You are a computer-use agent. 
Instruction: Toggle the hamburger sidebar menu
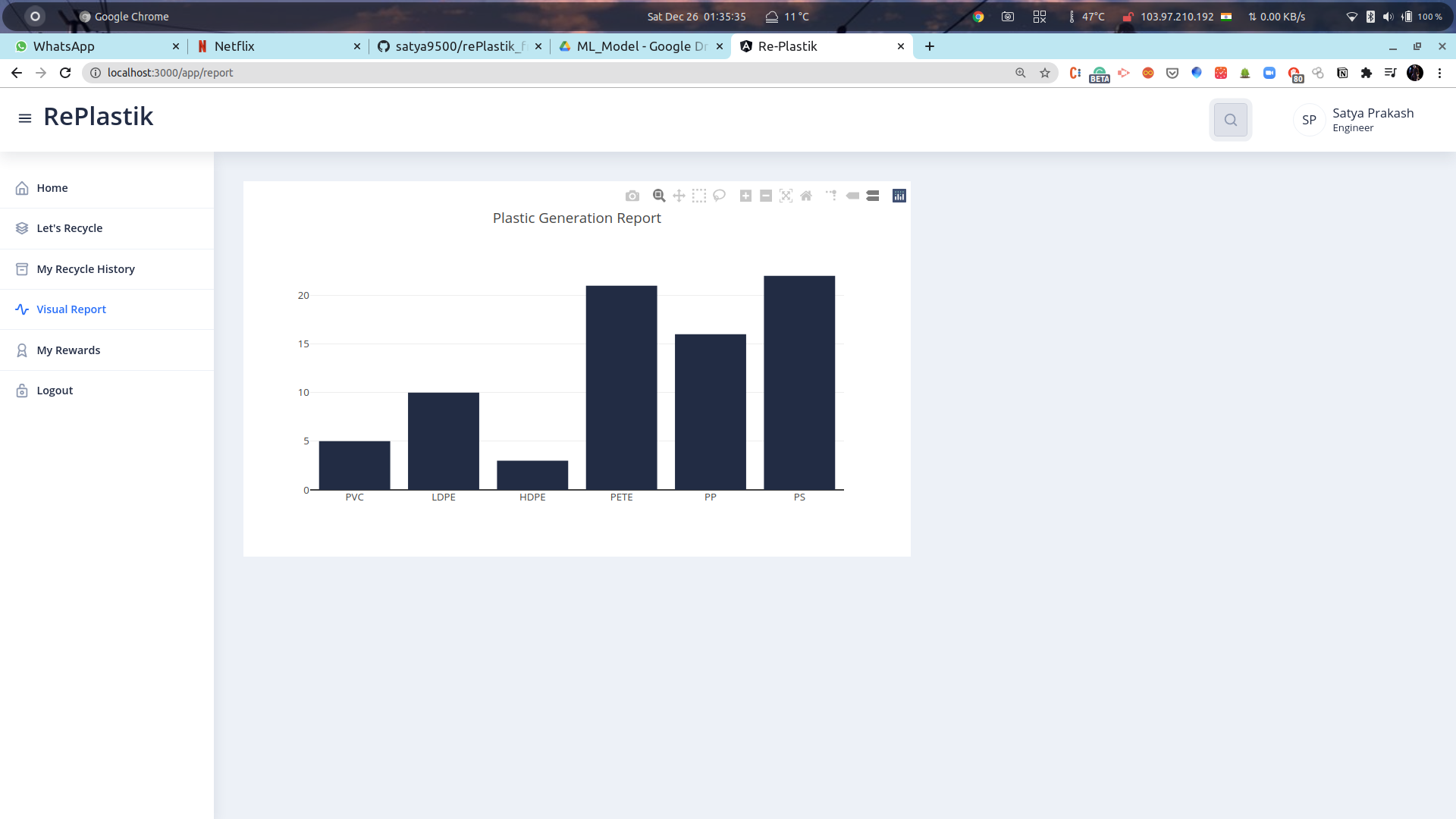tap(25, 118)
